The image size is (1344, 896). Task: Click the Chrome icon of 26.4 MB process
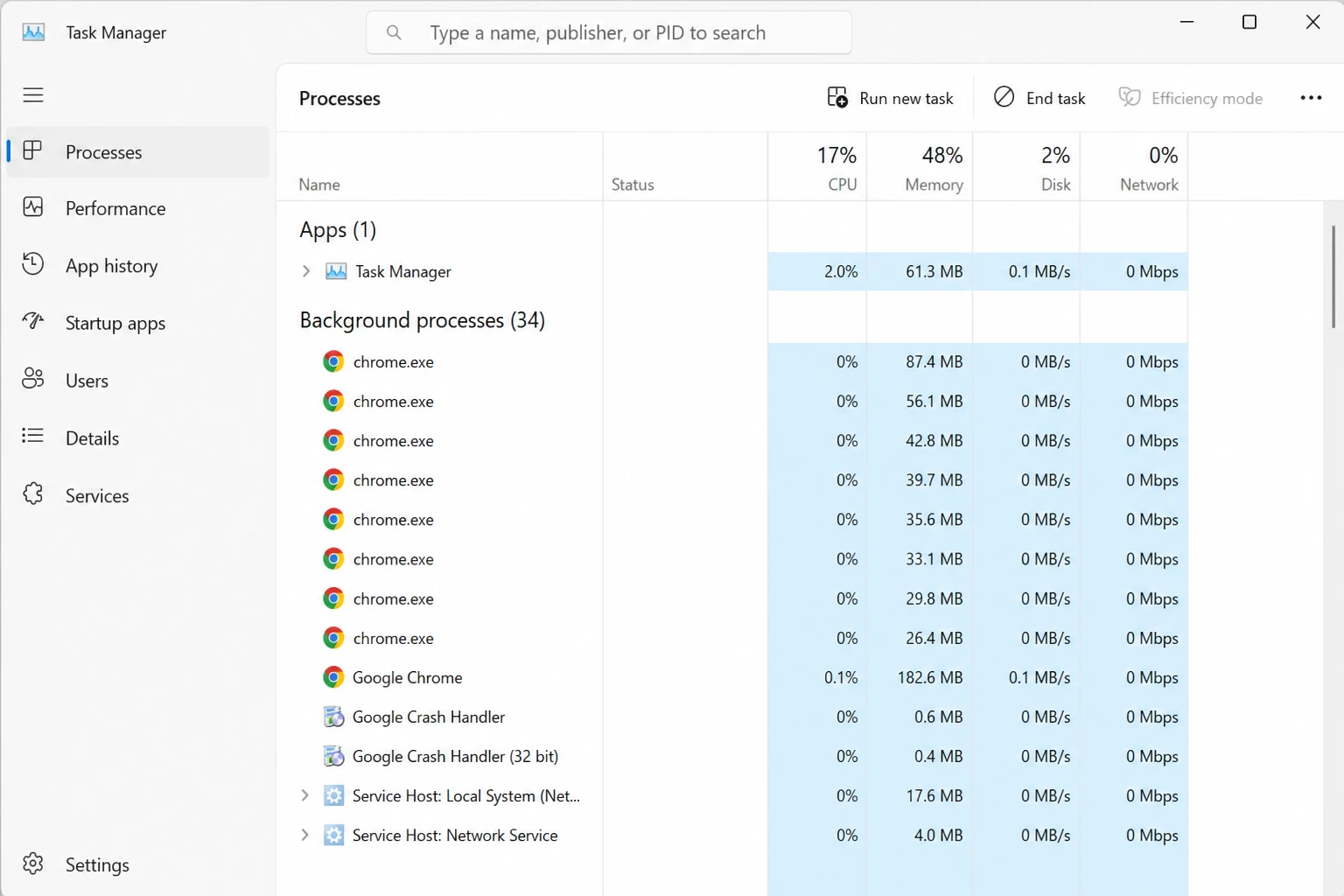click(333, 638)
